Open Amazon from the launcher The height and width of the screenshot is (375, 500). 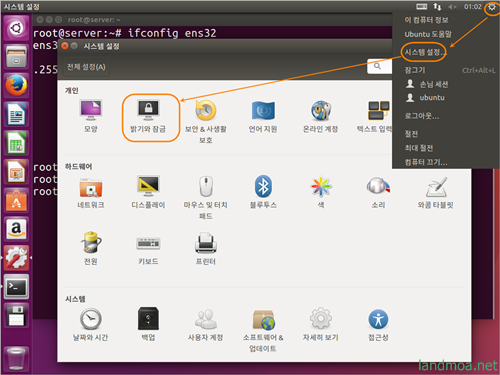tap(16, 229)
